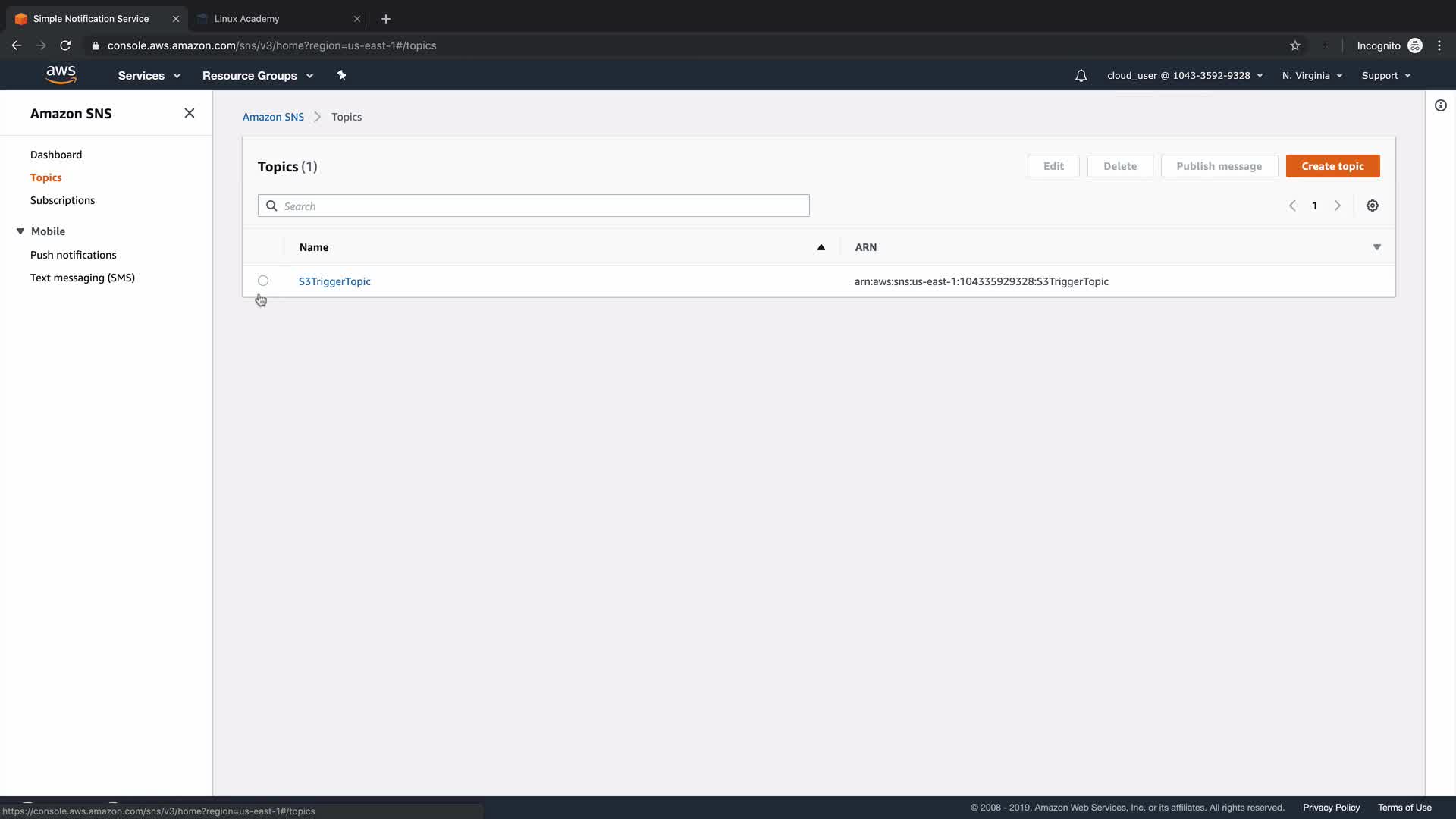Click the AWS logo home icon
Image resolution: width=1456 pixels, height=819 pixels.
[61, 74]
